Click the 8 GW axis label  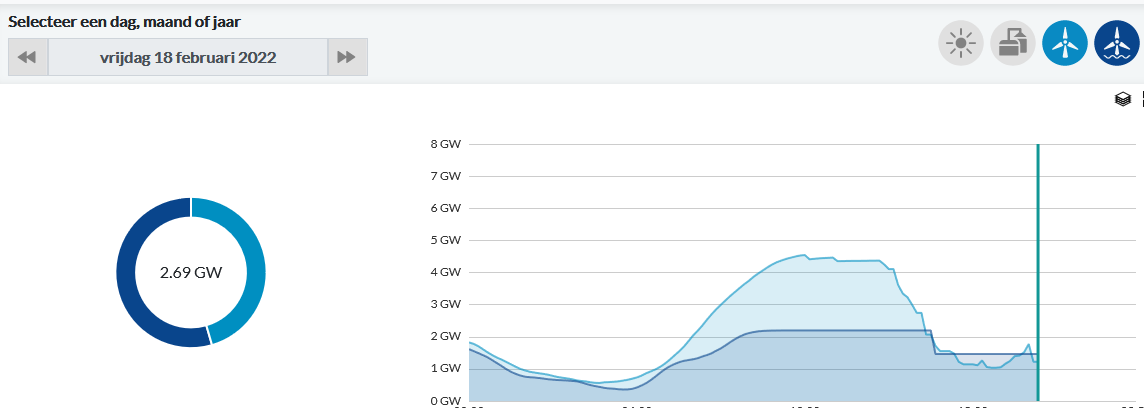(445, 144)
